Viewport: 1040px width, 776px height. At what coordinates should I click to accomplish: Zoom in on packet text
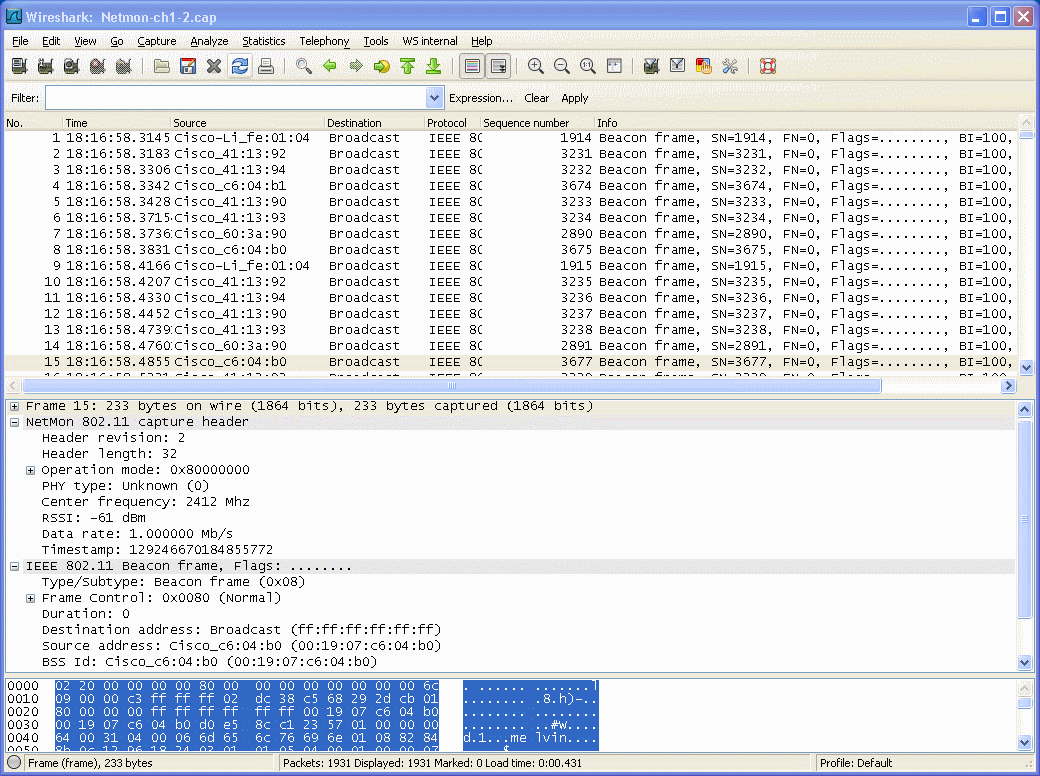coord(536,66)
